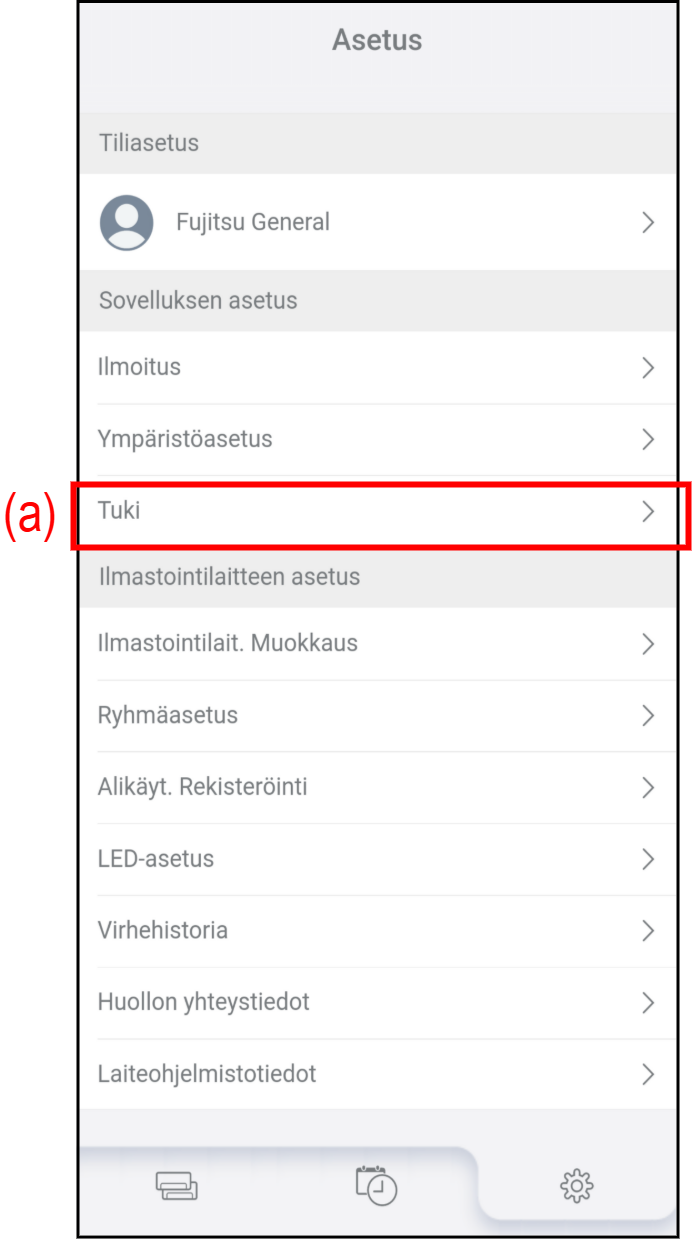693x1239 pixels.
Task: Open the schedule timer tab icon
Action: (377, 1185)
